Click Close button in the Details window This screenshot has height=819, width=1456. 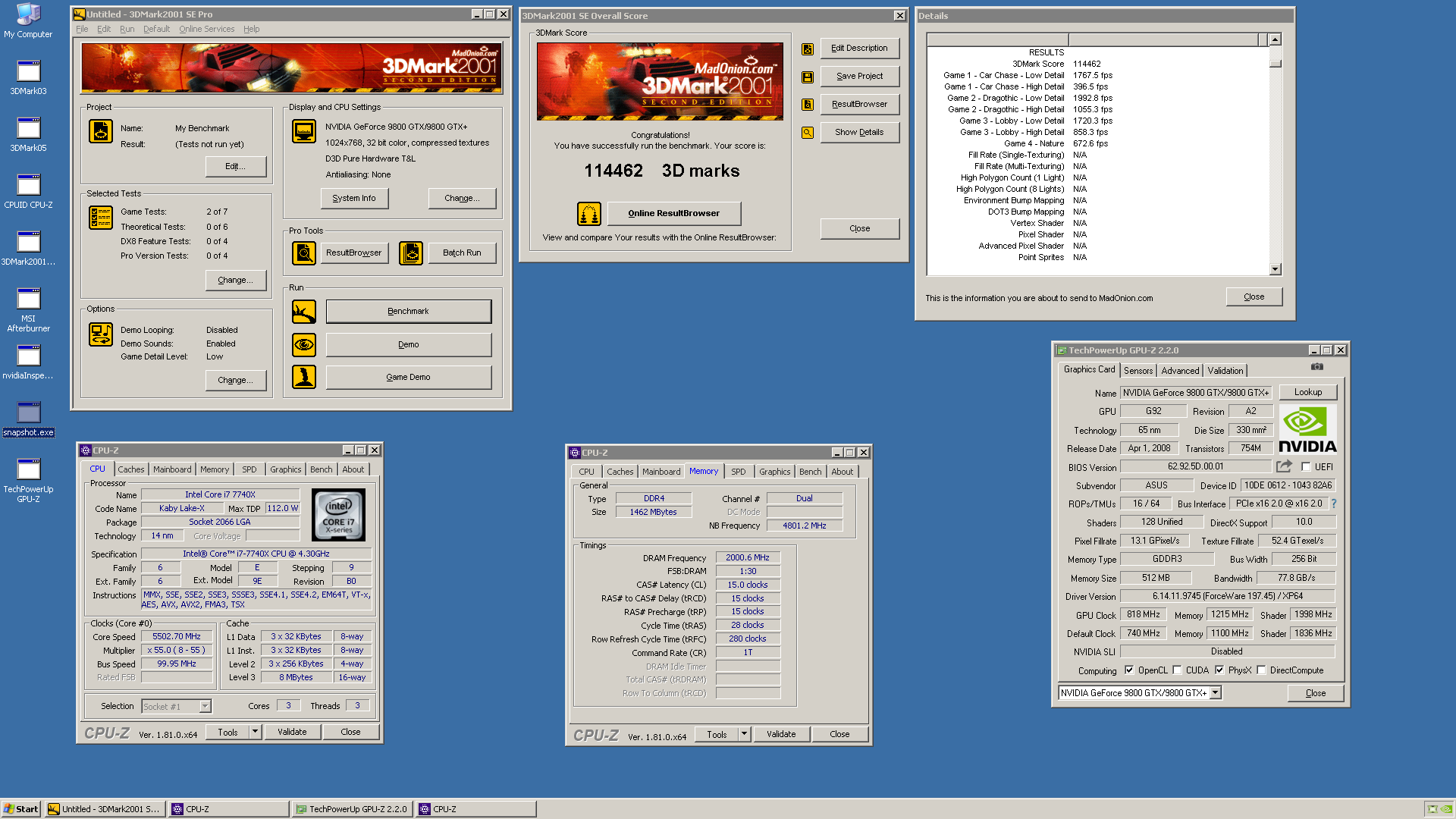pyautogui.click(x=1254, y=297)
